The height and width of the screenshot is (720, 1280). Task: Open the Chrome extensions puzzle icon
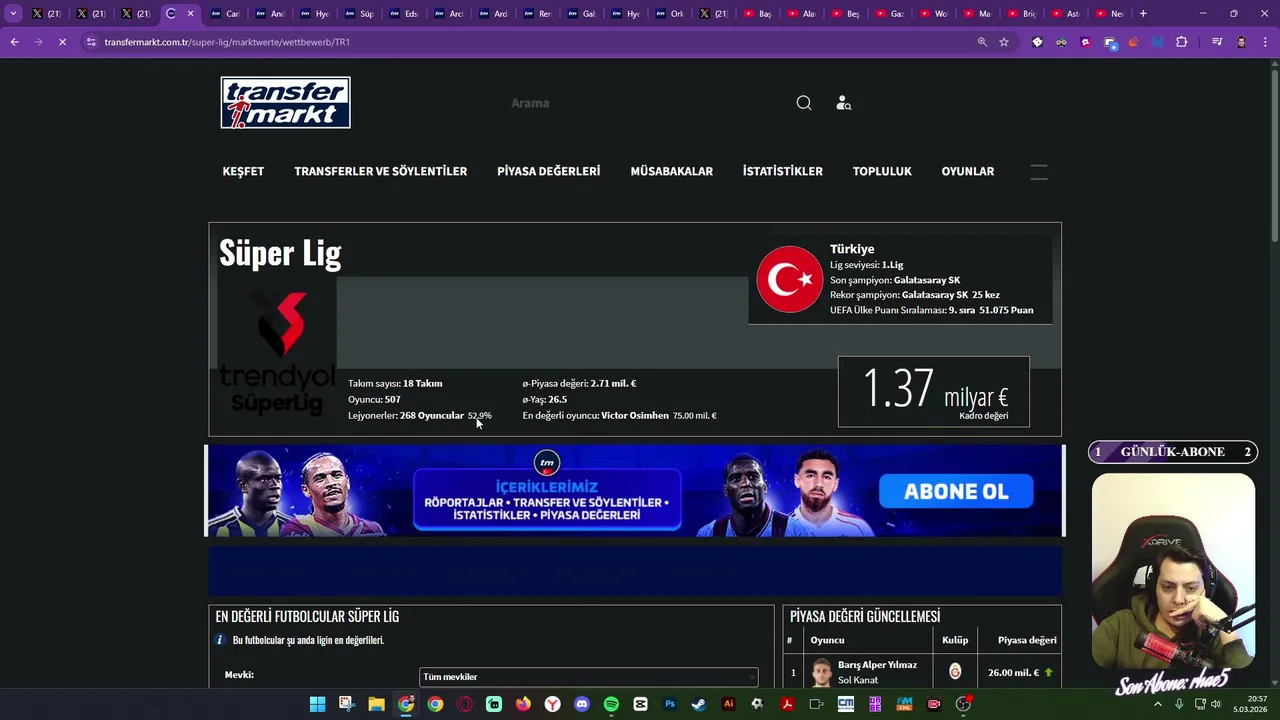(1182, 42)
